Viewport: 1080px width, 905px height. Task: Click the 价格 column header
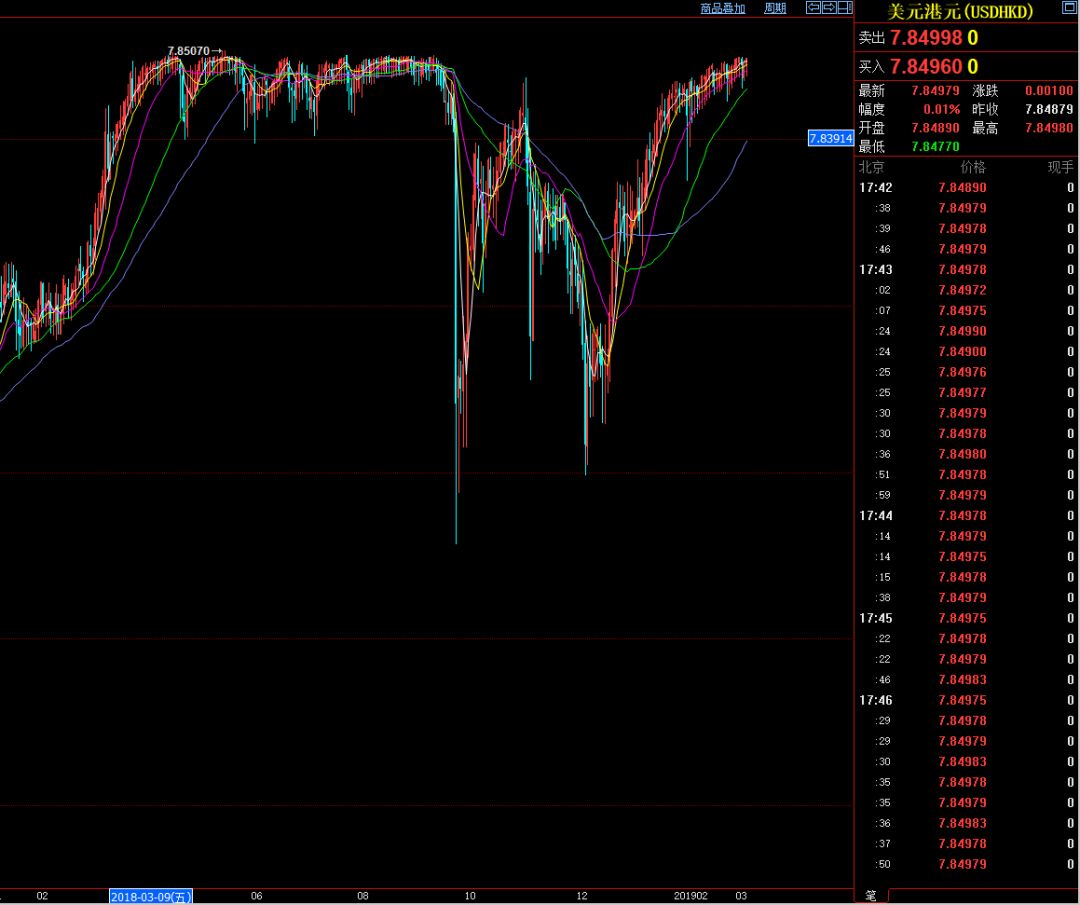tap(973, 167)
